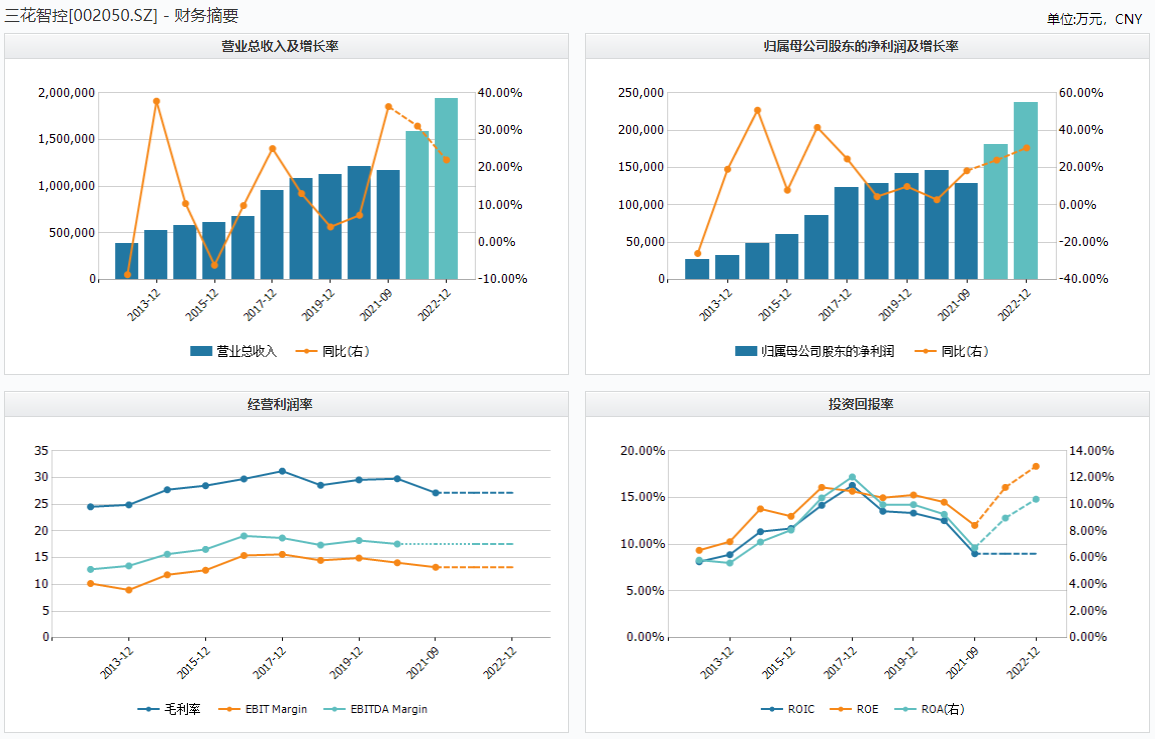Select the 投资回报率 panel header
This screenshot has width=1155, height=739.
[x=867, y=404]
